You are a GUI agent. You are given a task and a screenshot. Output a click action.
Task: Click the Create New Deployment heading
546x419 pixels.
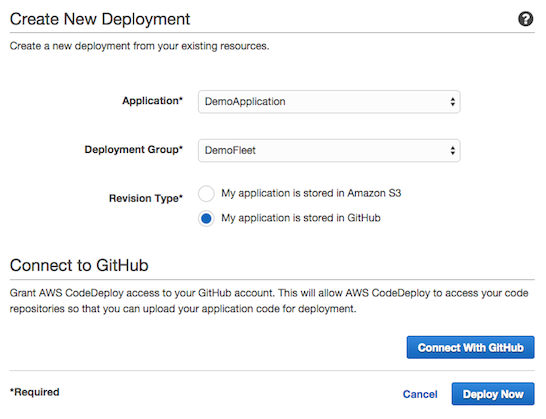pos(100,19)
